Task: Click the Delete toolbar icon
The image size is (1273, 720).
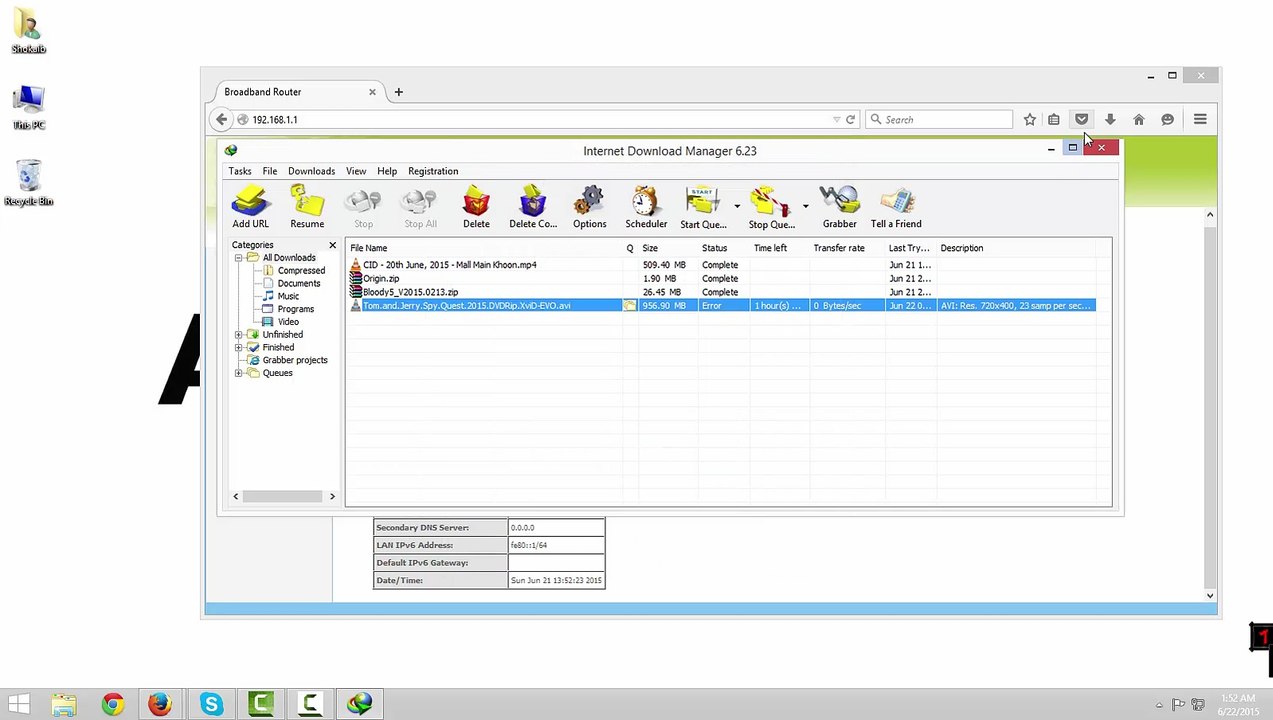Action: [x=476, y=207]
